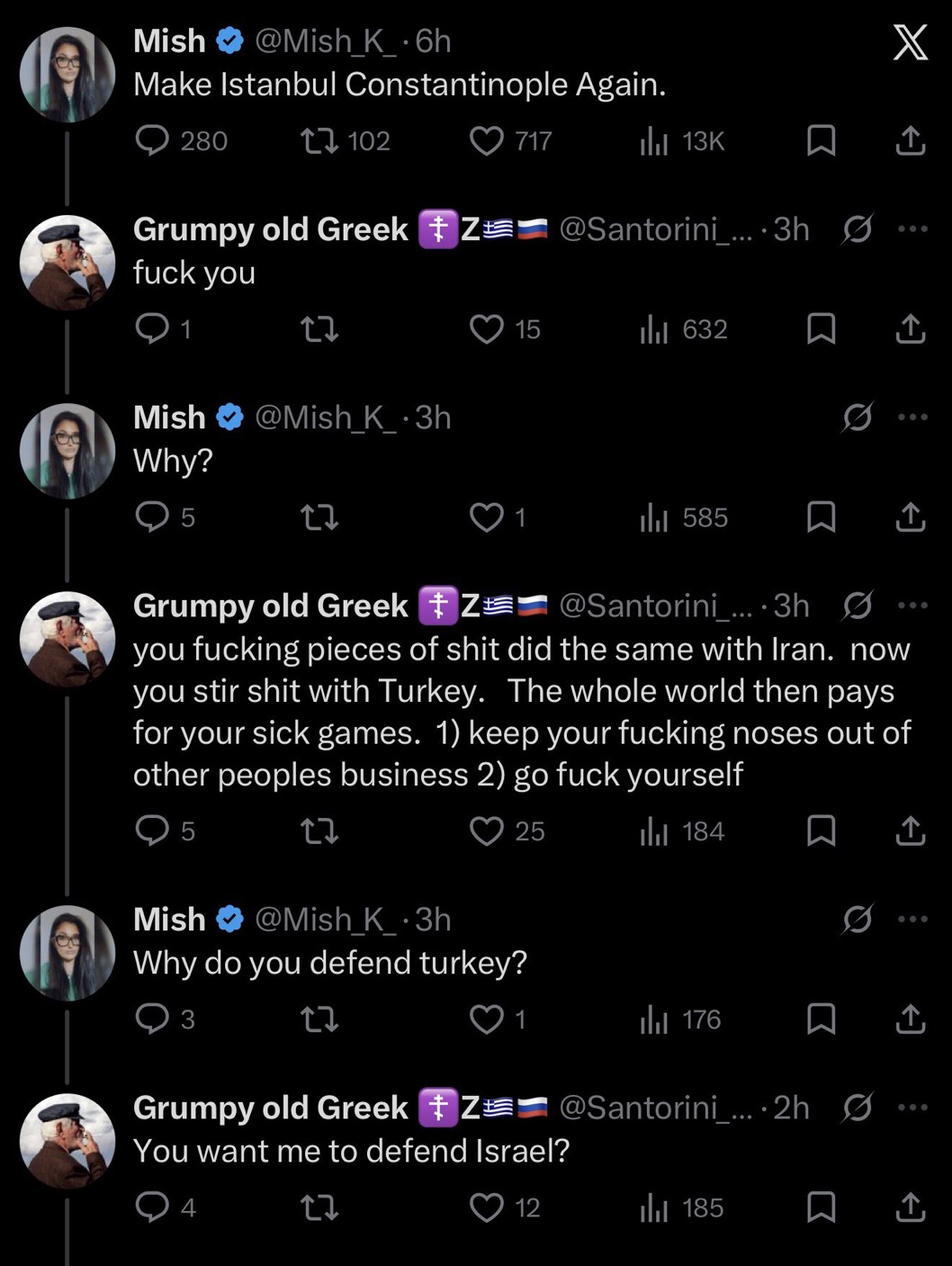Like the post with 717 likes
The height and width of the screenshot is (1266, 952).
[487, 140]
